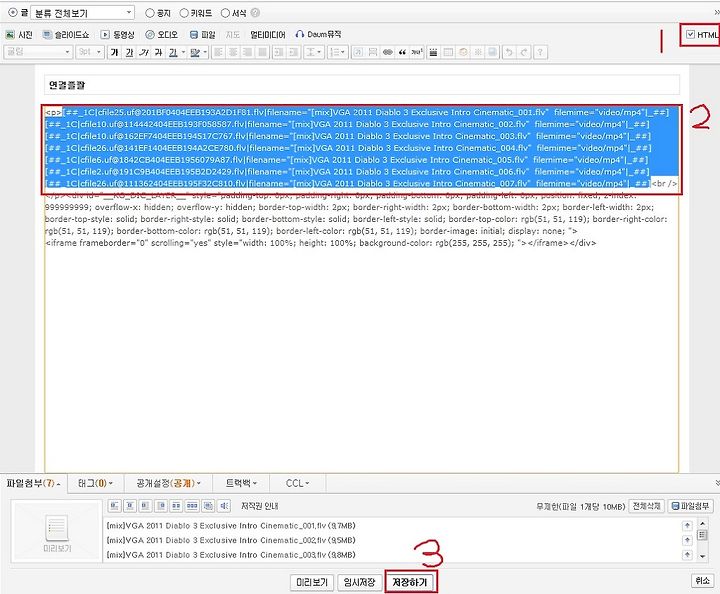Click 전체삭제 to delete all attachments
720x594 pixels.
(x=647, y=506)
